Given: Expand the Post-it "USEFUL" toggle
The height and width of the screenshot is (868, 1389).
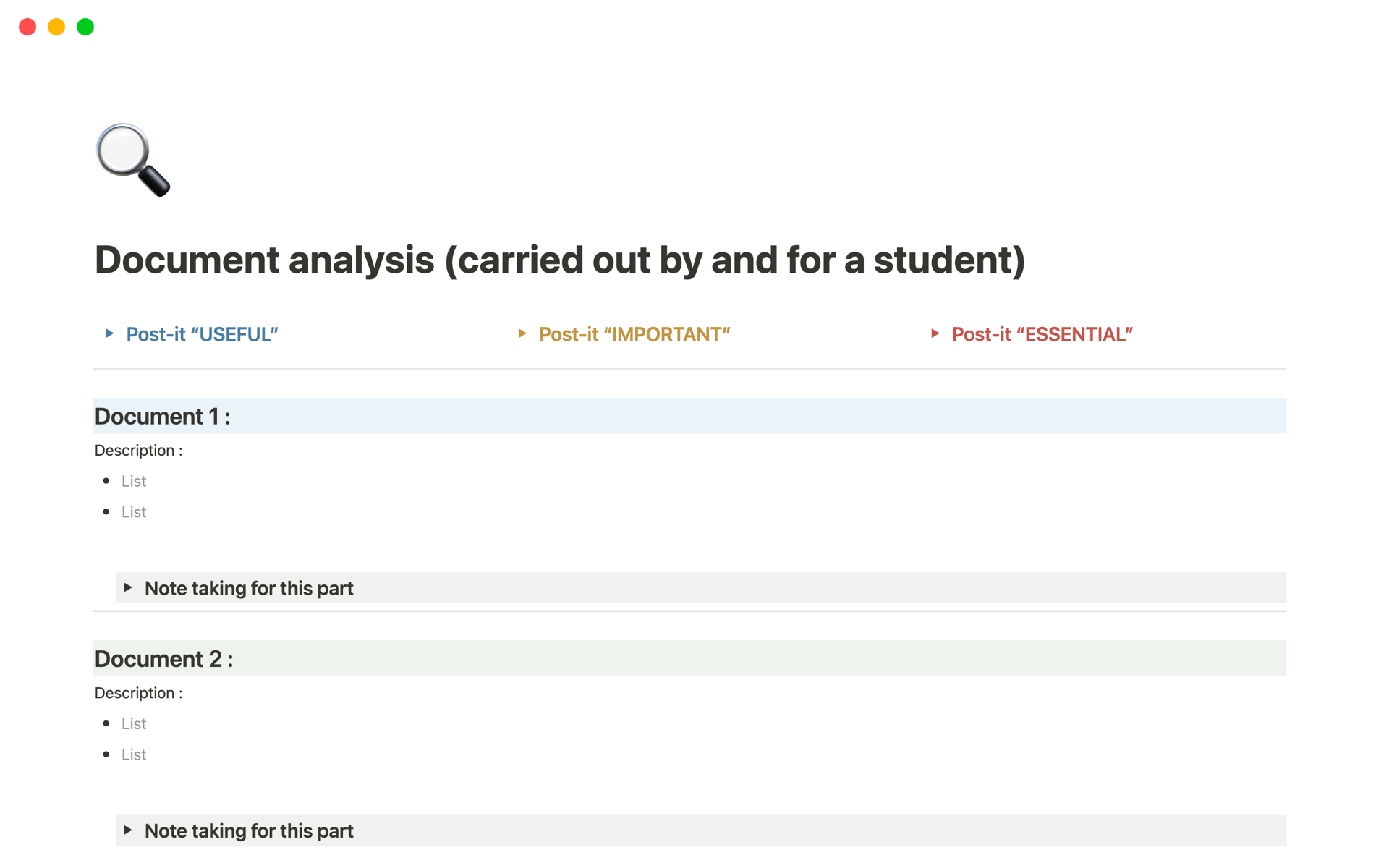Looking at the screenshot, I should pyautogui.click(x=202, y=333).
